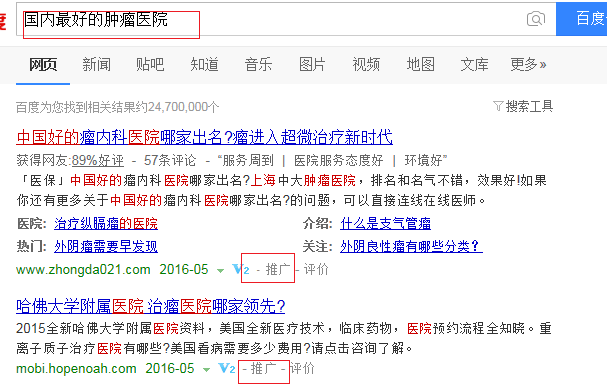The height and width of the screenshot is (389, 607).
Task: Expand the dropdown arrow after mobi.hopenoah.com date
Action: click(x=206, y=370)
